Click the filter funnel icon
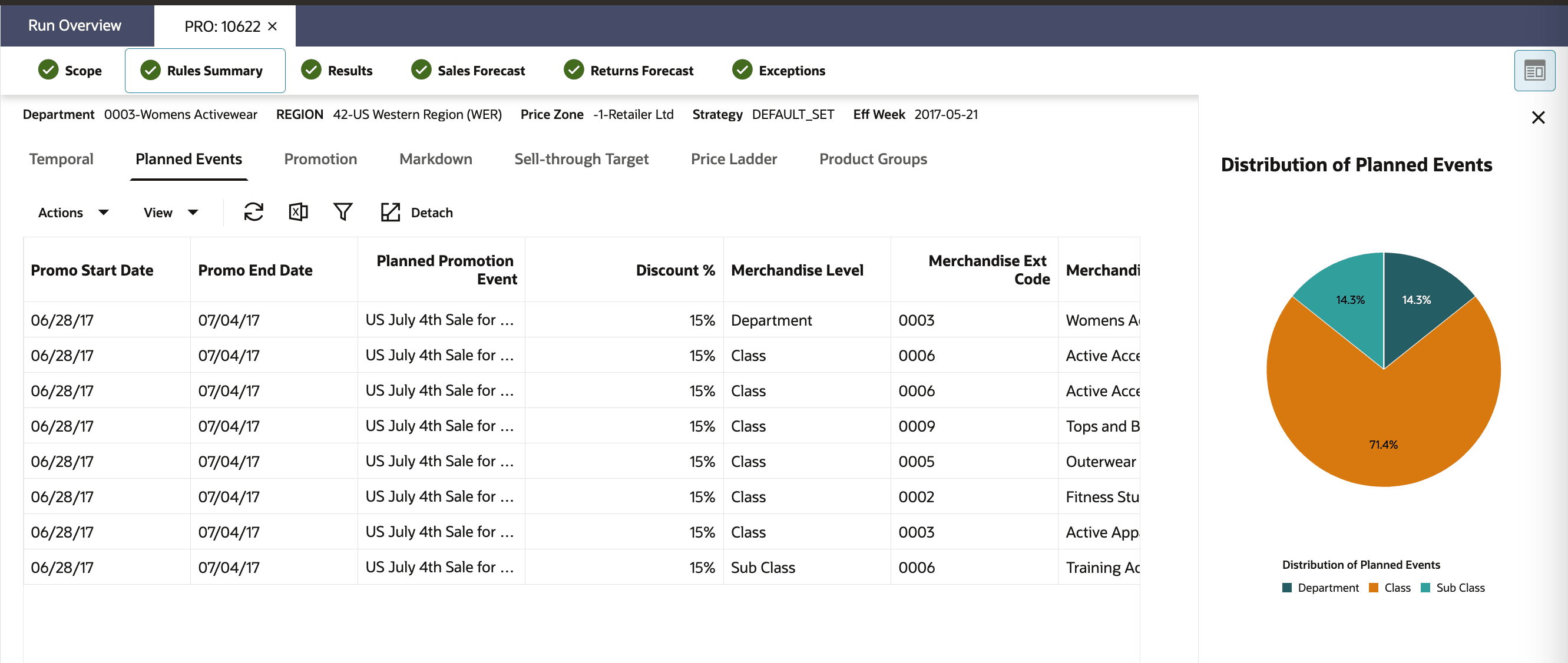 tap(343, 213)
